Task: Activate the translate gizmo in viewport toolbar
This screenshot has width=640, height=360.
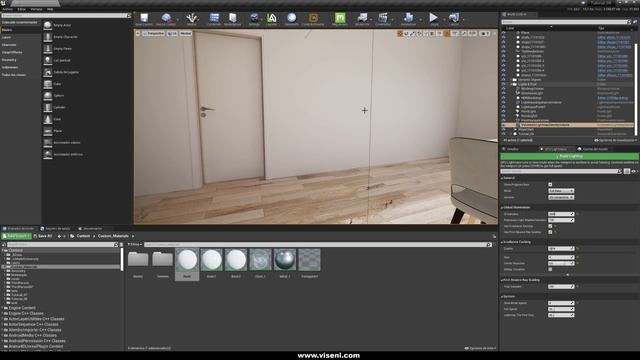Action: click(x=400, y=33)
